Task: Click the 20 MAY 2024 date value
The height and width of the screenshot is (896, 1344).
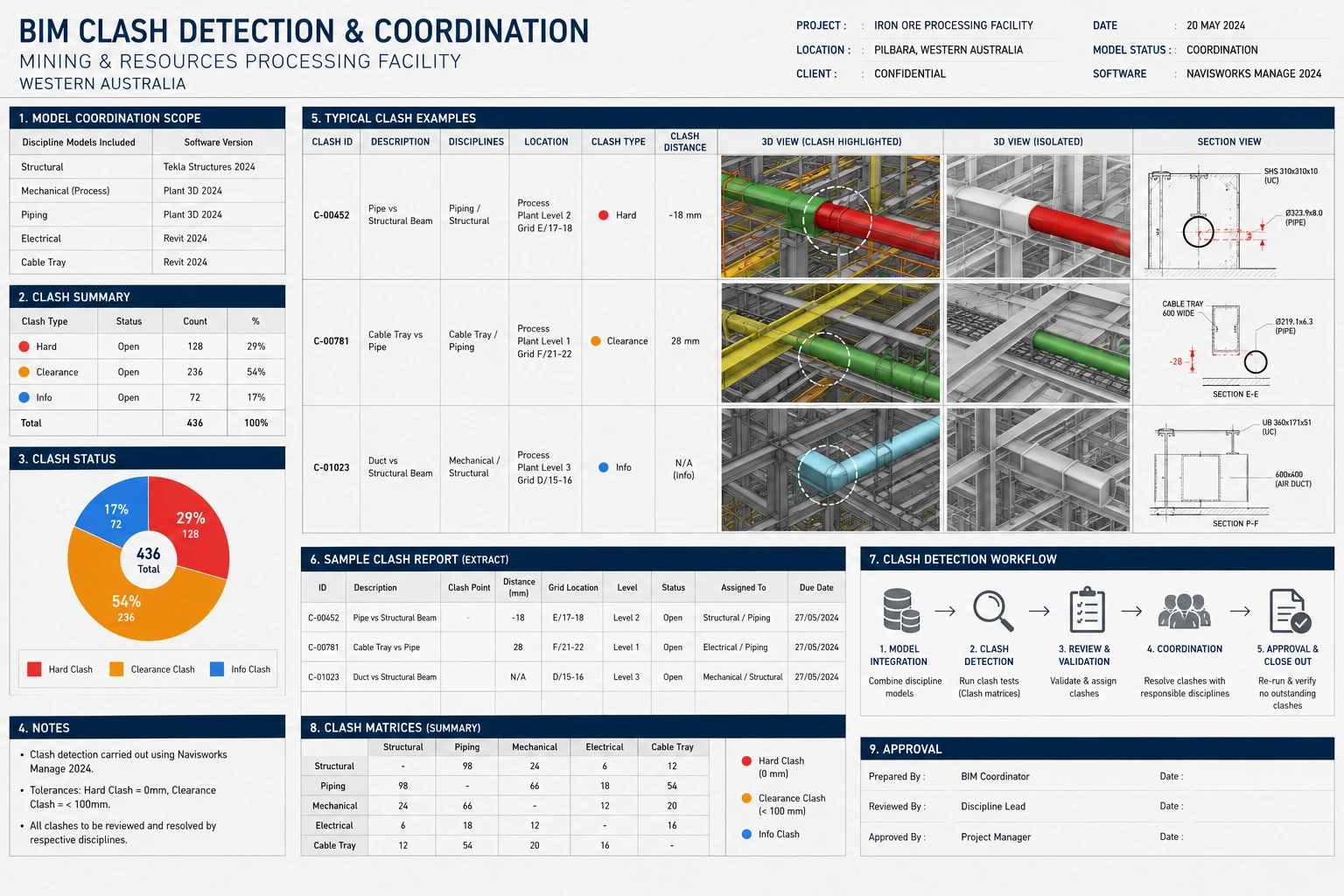Action: (x=1215, y=25)
